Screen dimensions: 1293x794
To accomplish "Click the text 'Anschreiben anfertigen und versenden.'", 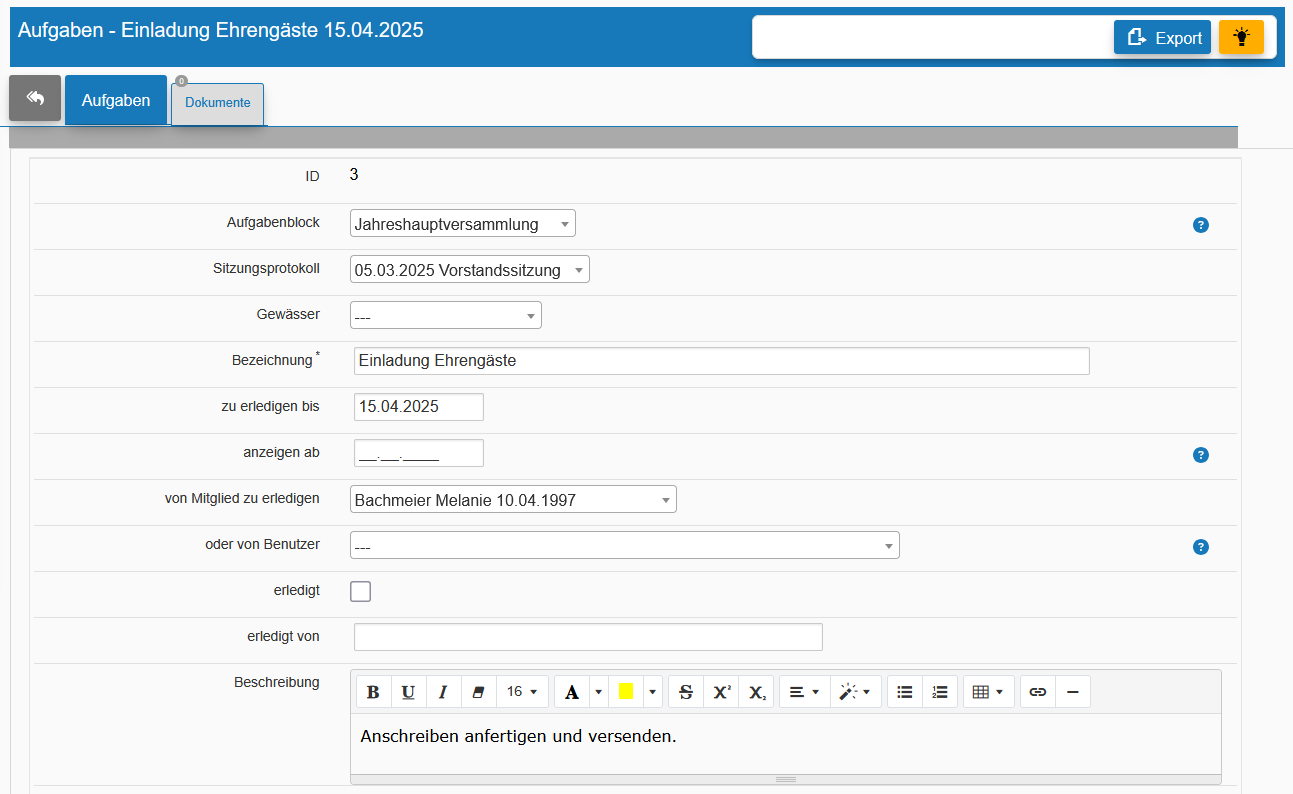I will [518, 737].
